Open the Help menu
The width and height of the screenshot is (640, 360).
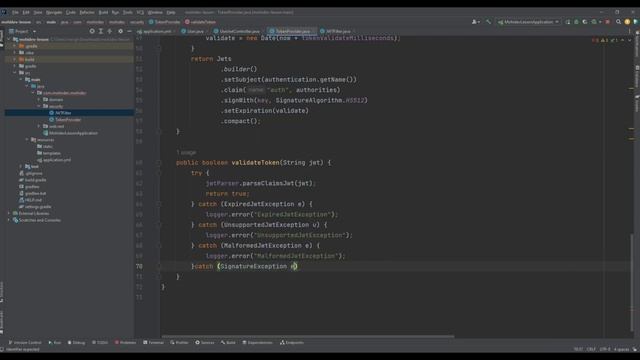pos(171,12)
